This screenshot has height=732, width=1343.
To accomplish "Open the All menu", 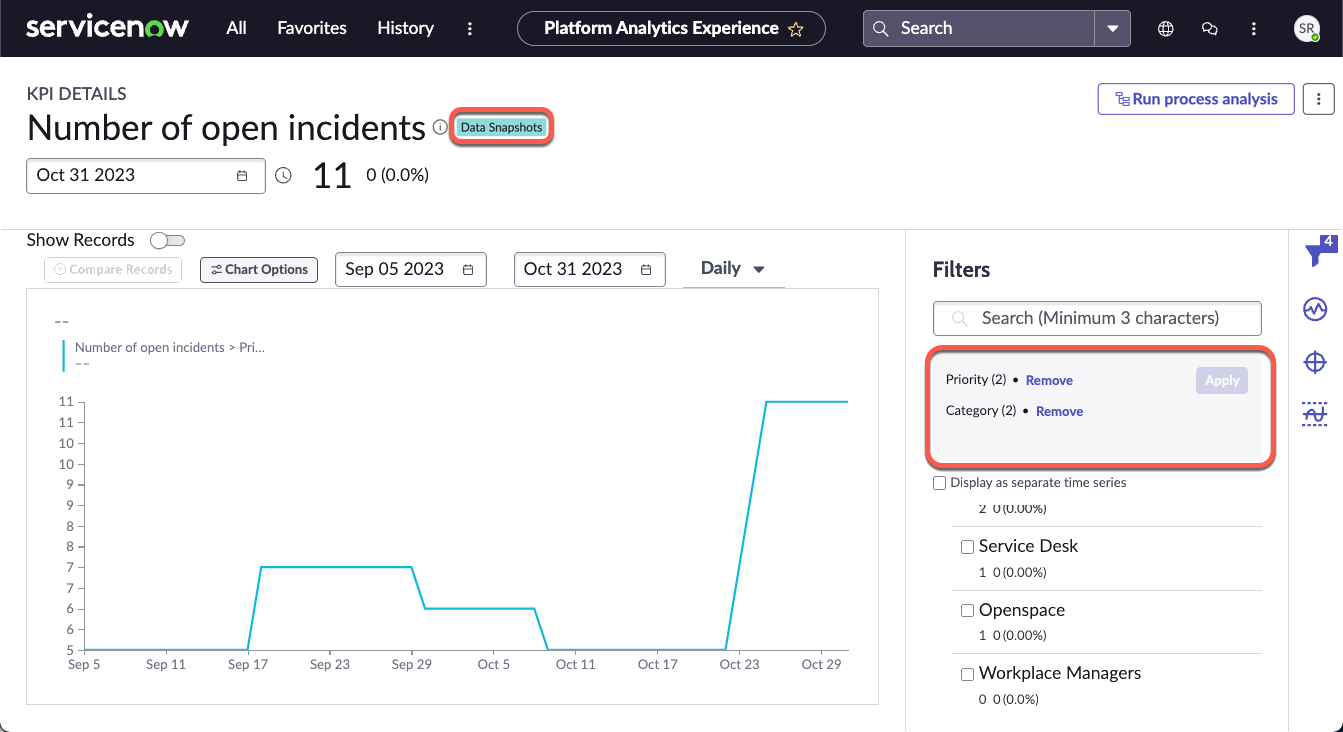I will tap(236, 28).
